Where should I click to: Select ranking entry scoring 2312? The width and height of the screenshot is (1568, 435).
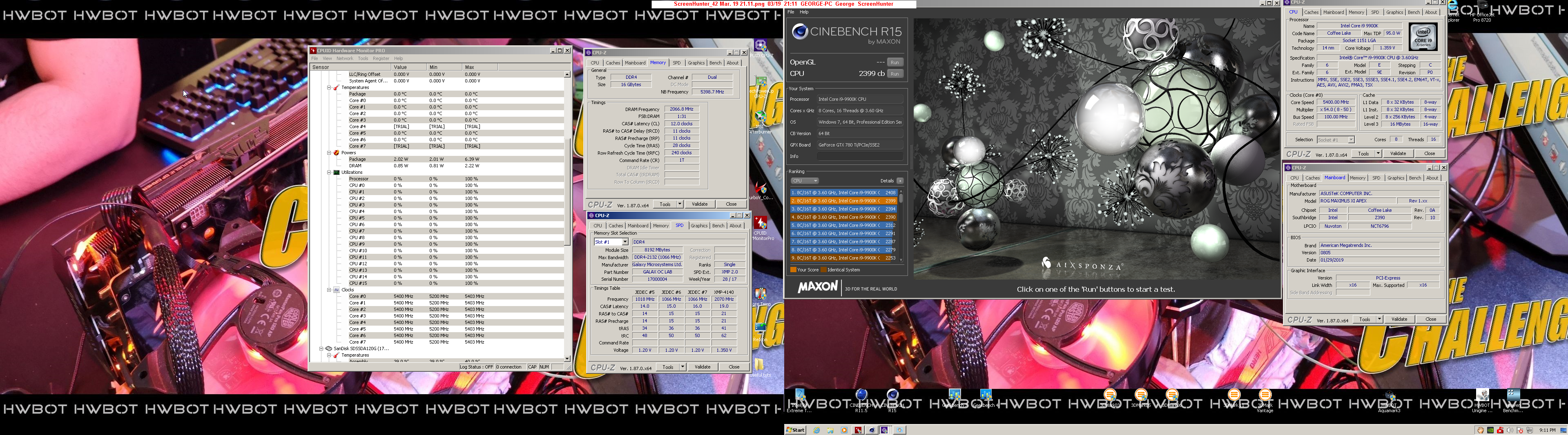(844, 226)
